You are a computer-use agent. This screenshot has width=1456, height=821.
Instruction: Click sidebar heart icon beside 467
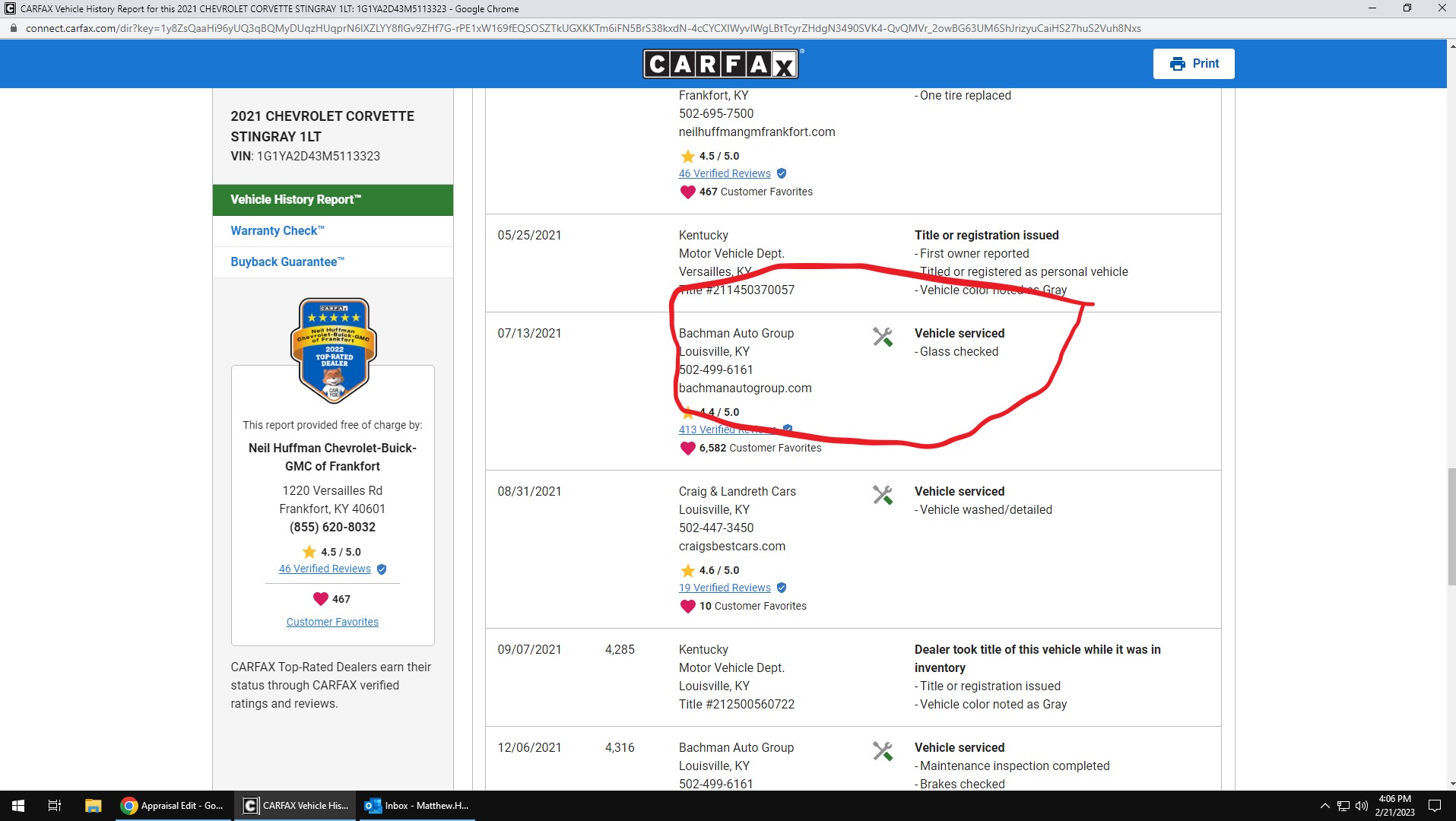click(321, 599)
